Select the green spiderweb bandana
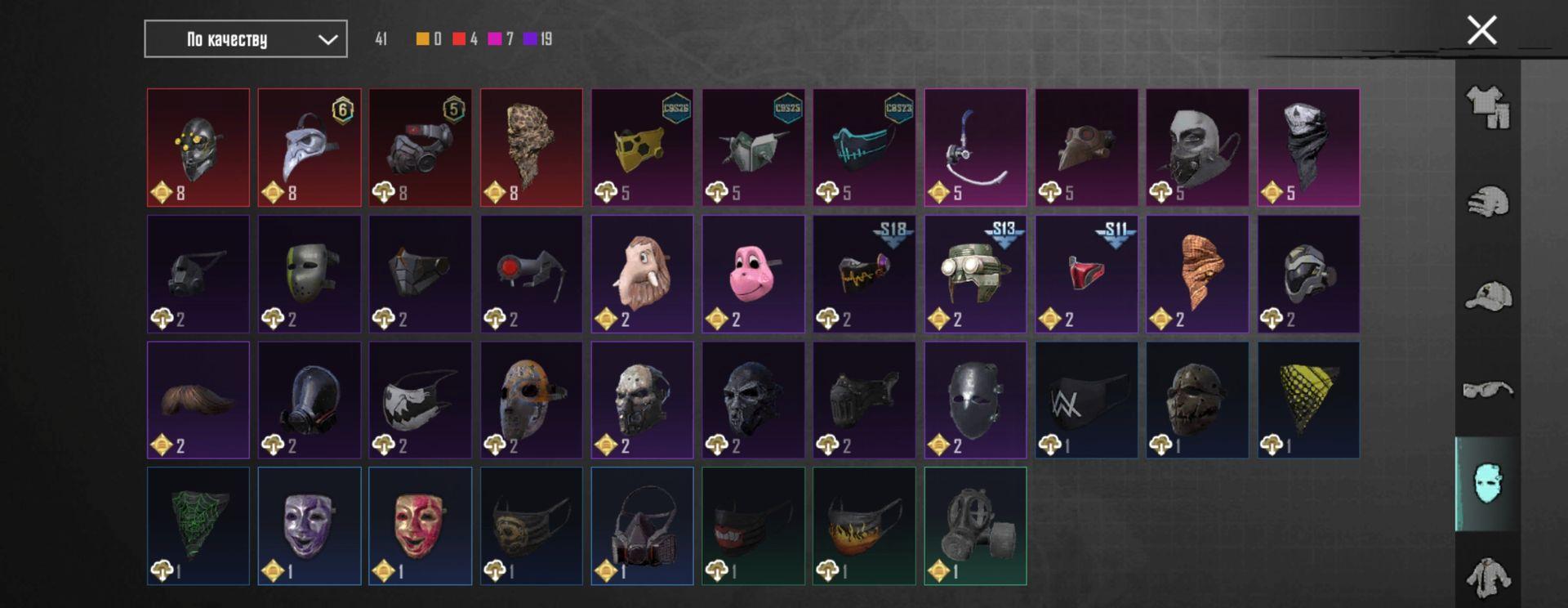Image resolution: width=1568 pixels, height=608 pixels. [x=198, y=526]
